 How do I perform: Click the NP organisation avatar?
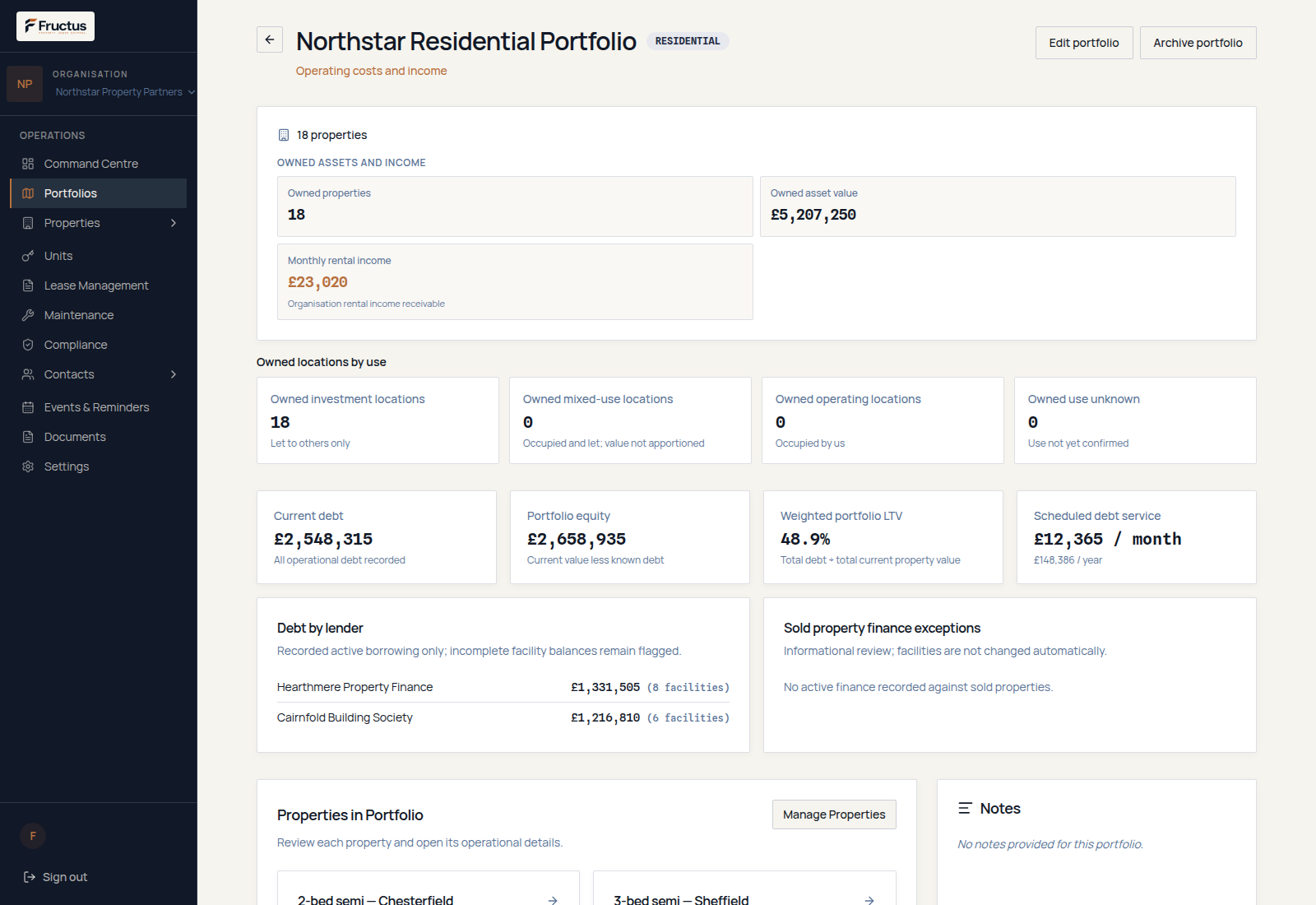click(x=25, y=84)
